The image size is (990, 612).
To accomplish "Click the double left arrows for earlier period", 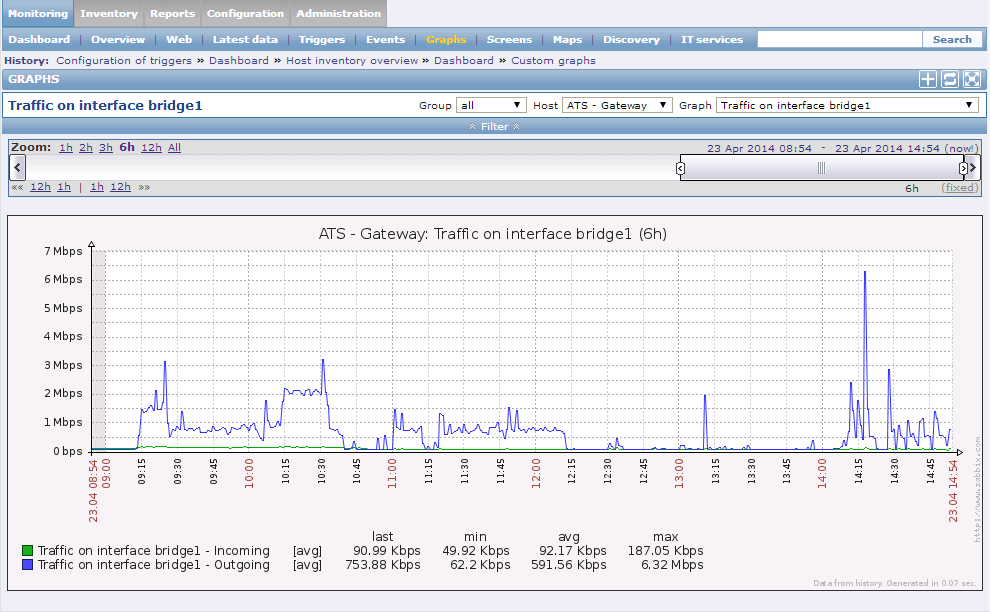I will (17, 187).
